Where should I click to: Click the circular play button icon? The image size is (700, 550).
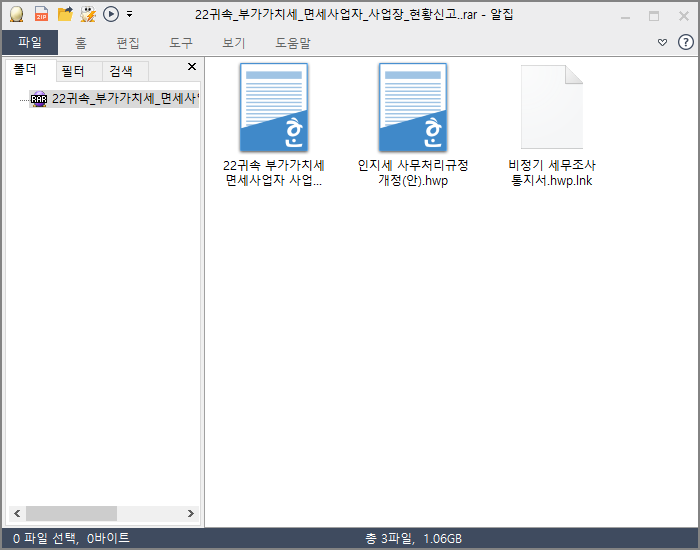[111, 14]
